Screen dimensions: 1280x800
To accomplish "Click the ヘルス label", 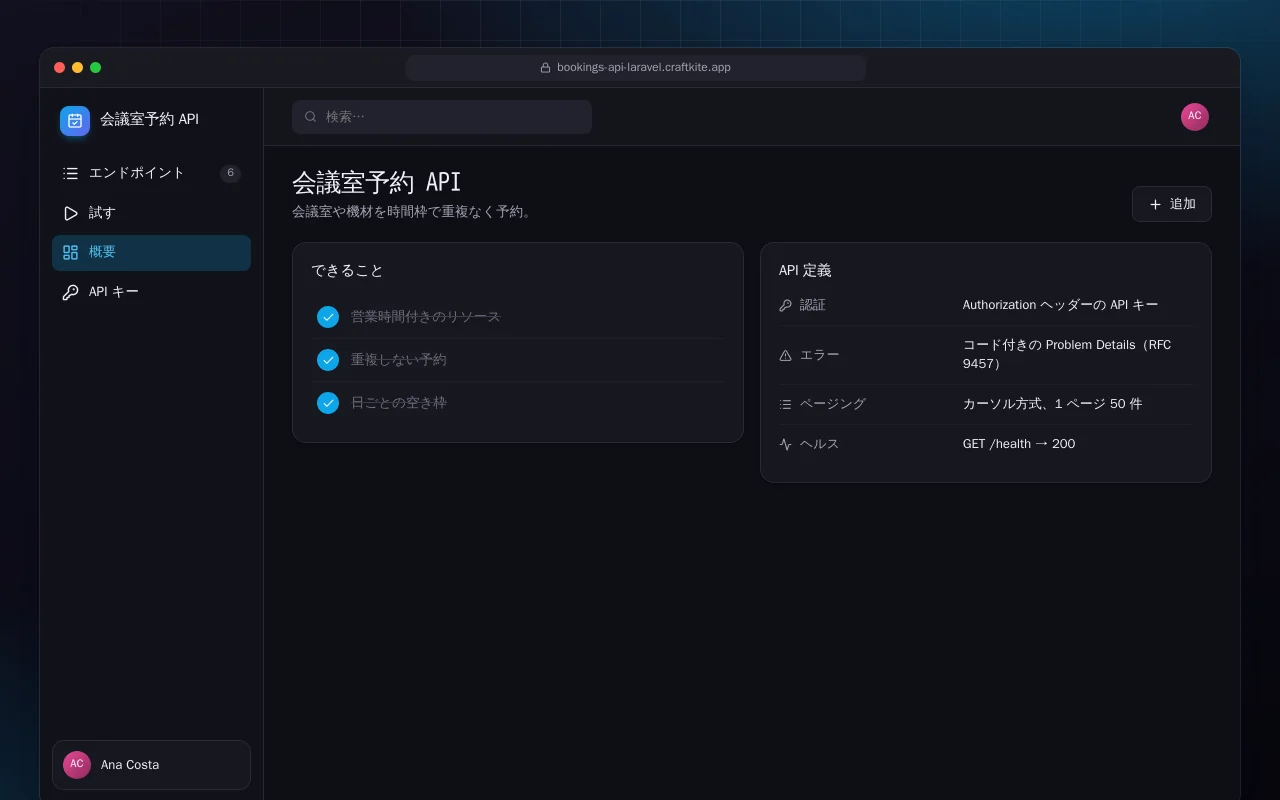I will tap(820, 444).
